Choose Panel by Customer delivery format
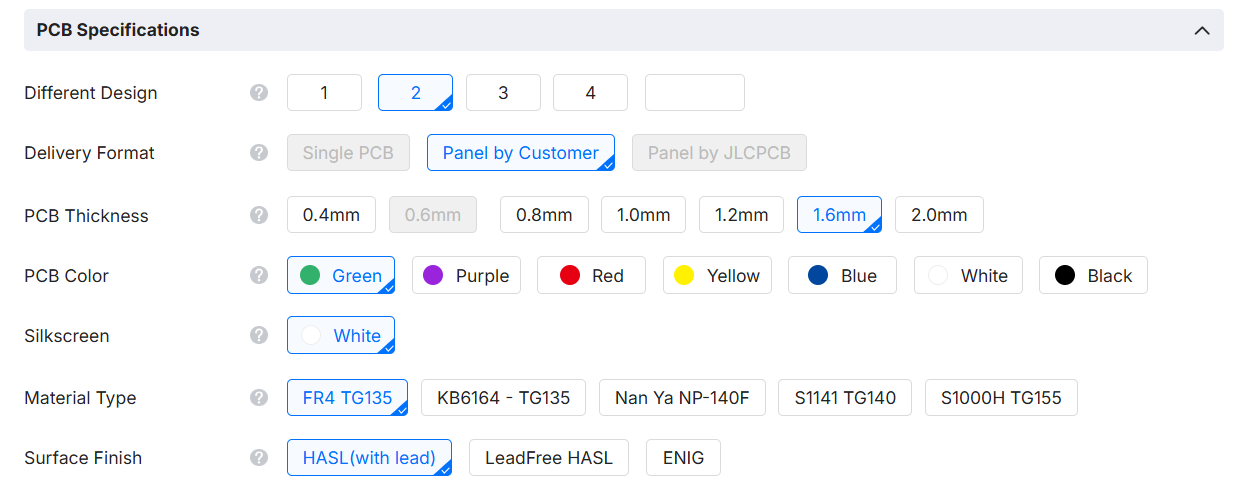The image size is (1241, 501). 521,153
